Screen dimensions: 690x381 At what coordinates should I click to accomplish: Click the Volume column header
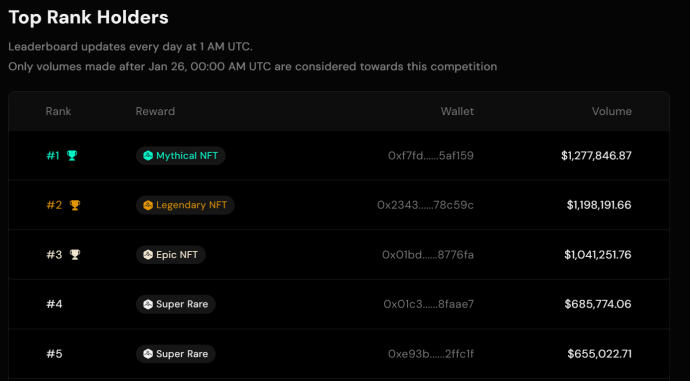coord(612,111)
